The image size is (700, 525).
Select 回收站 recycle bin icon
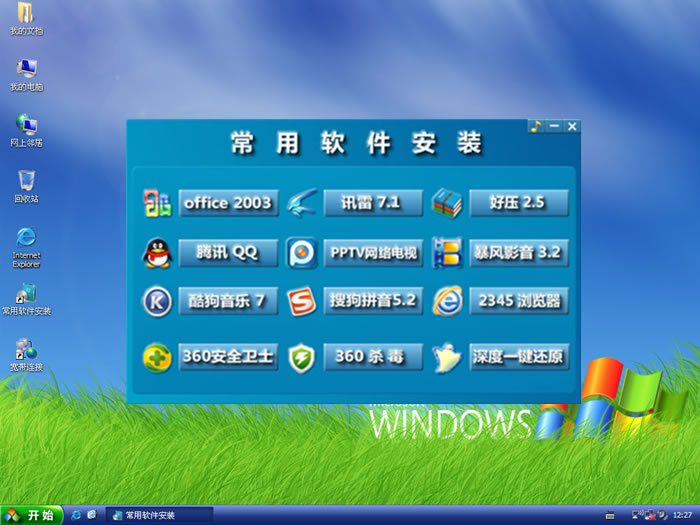point(26,187)
